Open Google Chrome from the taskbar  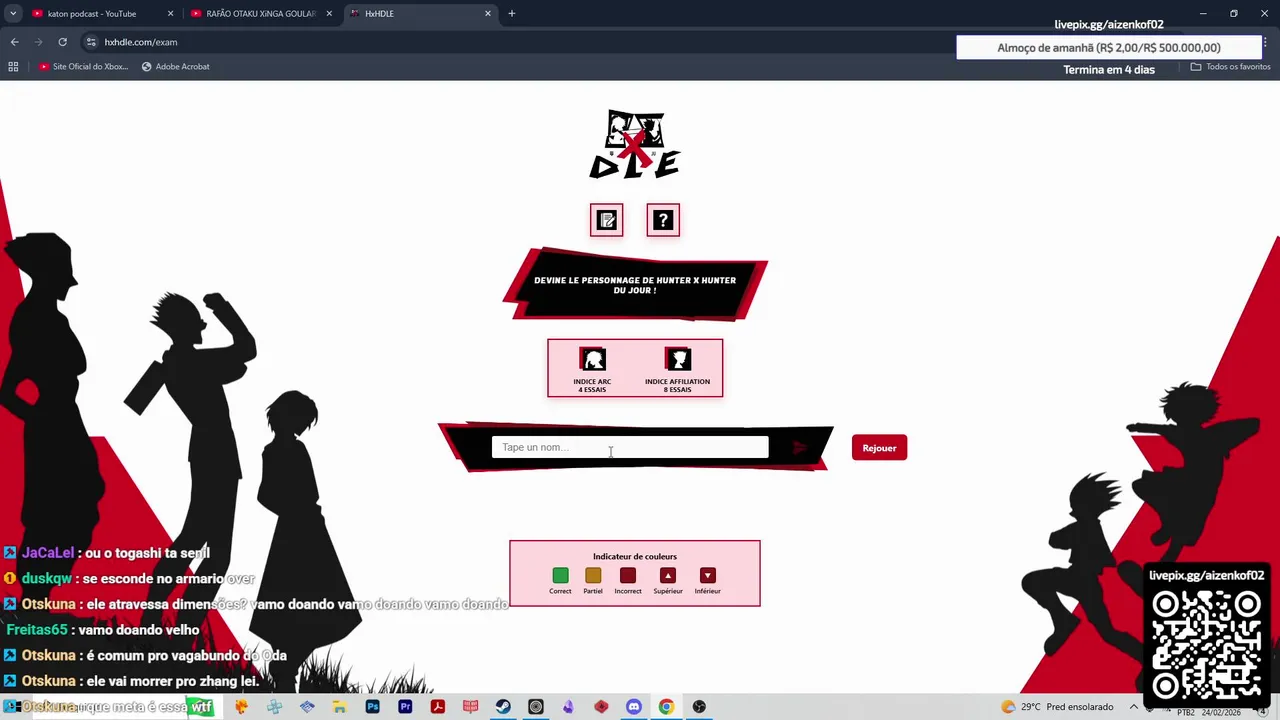click(x=666, y=707)
